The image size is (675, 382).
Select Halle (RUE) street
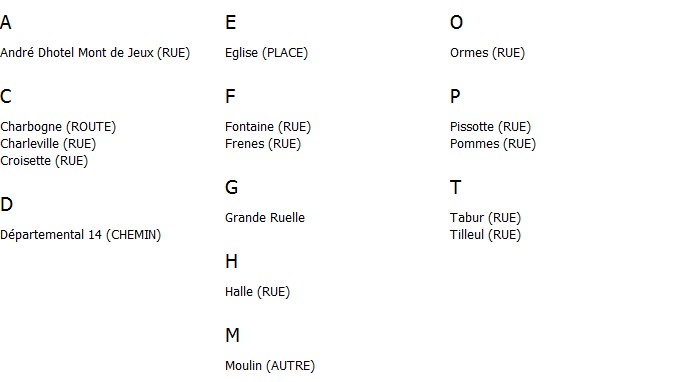point(257,292)
